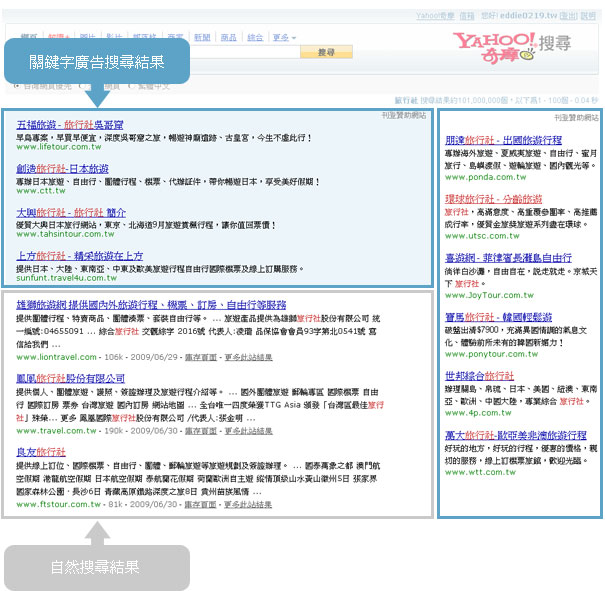Open the 更多 dropdown in search tabs

[x=284, y=37]
